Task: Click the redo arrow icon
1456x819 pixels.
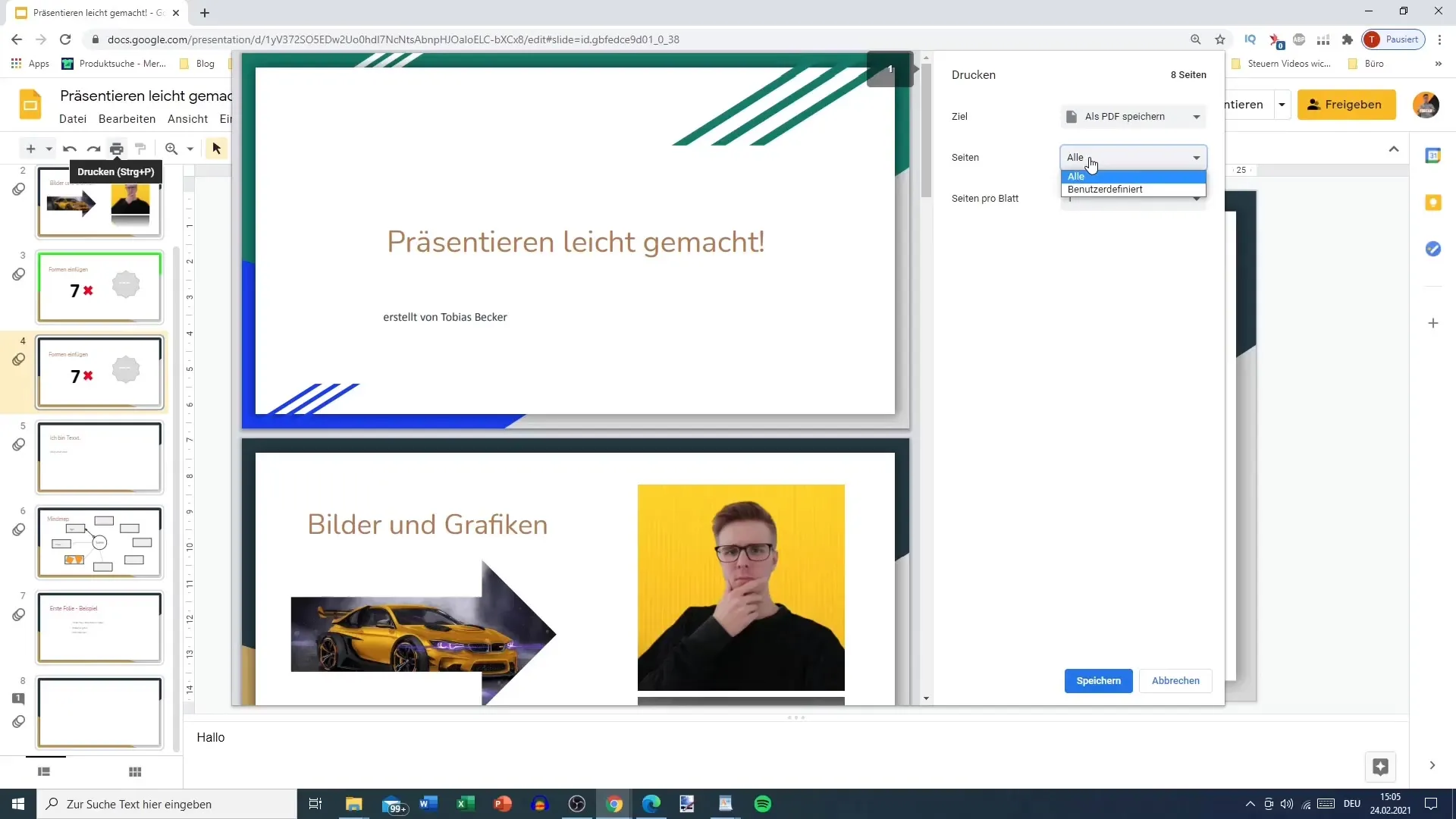Action: click(x=93, y=149)
